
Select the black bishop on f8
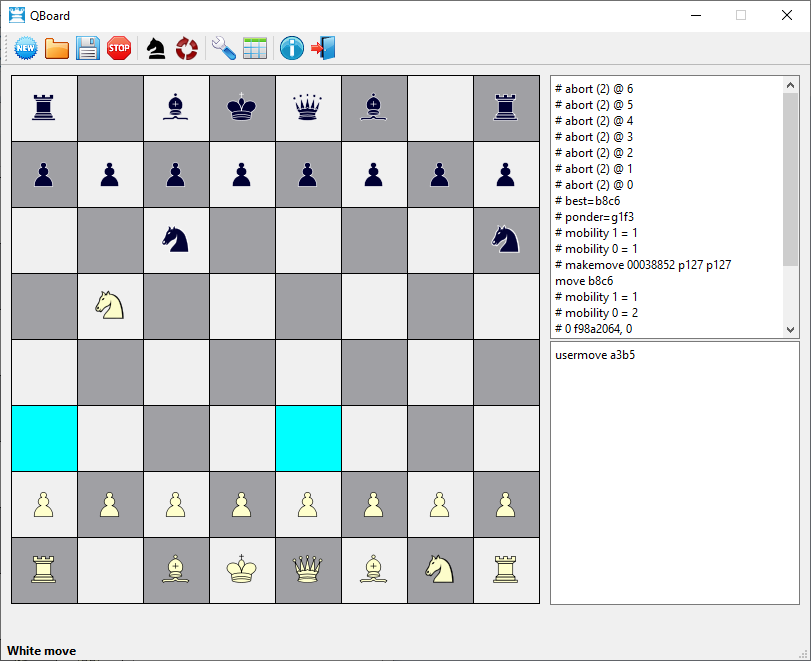pyautogui.click(x=373, y=107)
